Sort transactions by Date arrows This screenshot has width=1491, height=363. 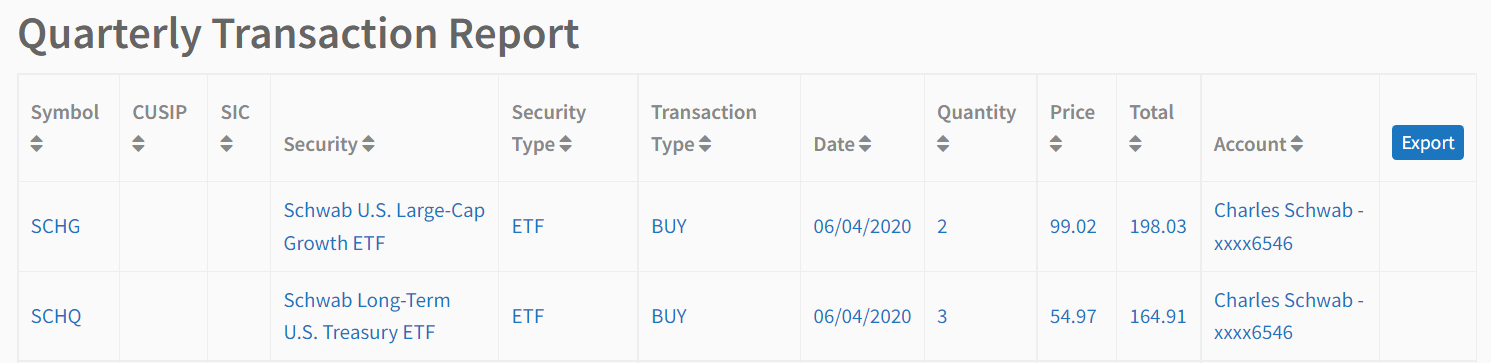click(x=865, y=144)
